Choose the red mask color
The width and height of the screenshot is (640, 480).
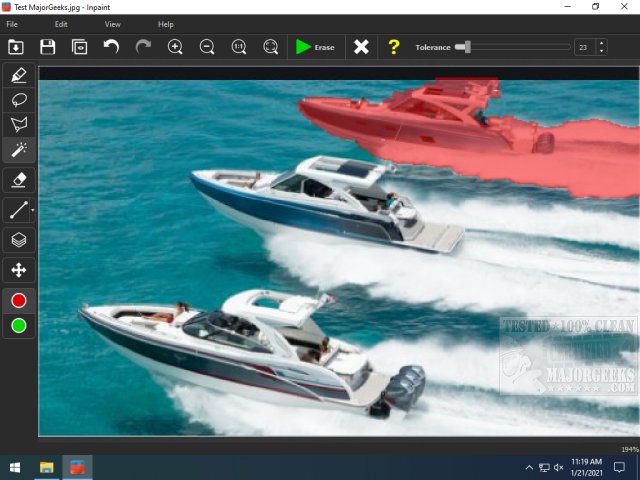(19, 300)
